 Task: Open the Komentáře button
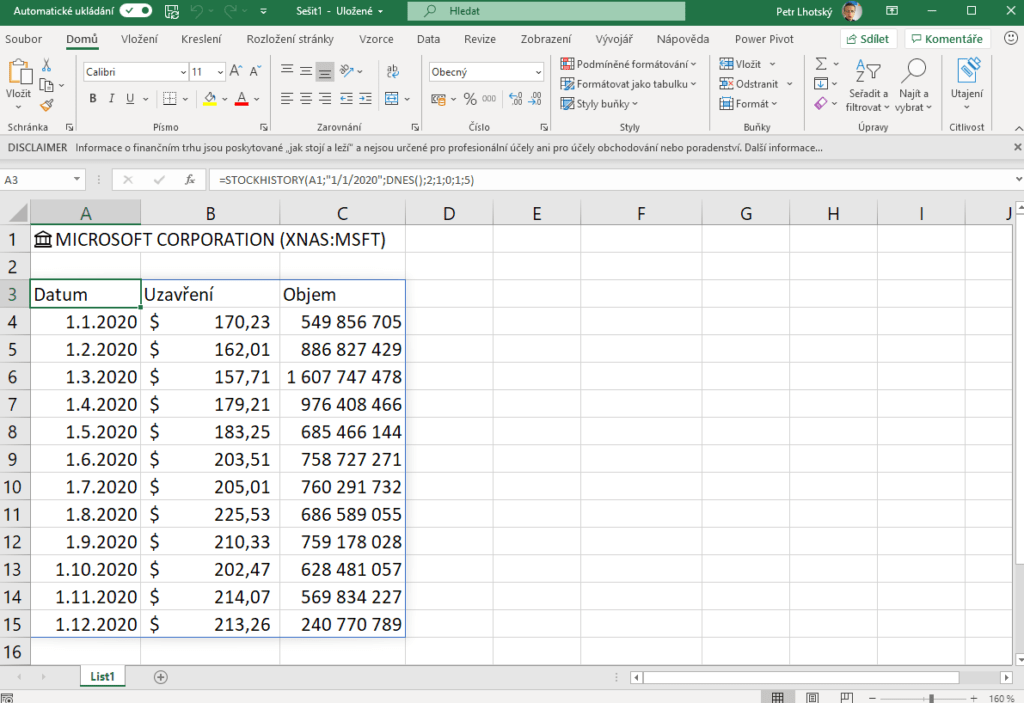tap(947, 39)
